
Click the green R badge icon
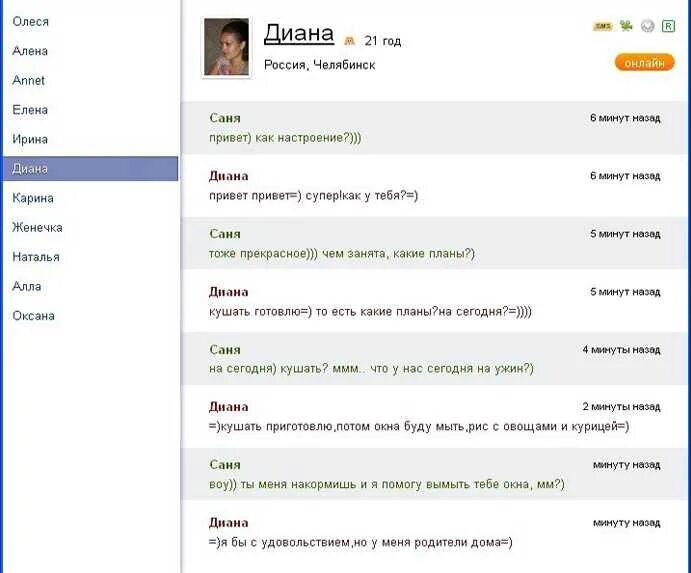[668, 26]
